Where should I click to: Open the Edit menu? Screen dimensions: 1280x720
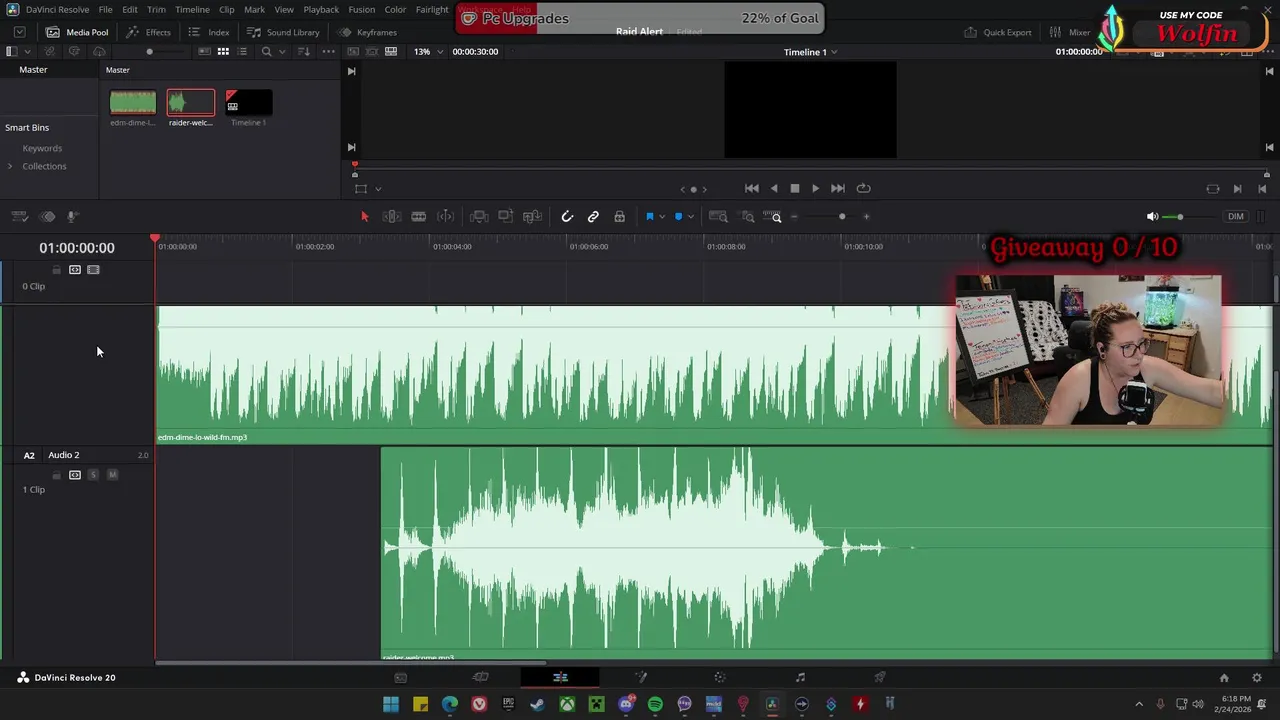(130, 10)
